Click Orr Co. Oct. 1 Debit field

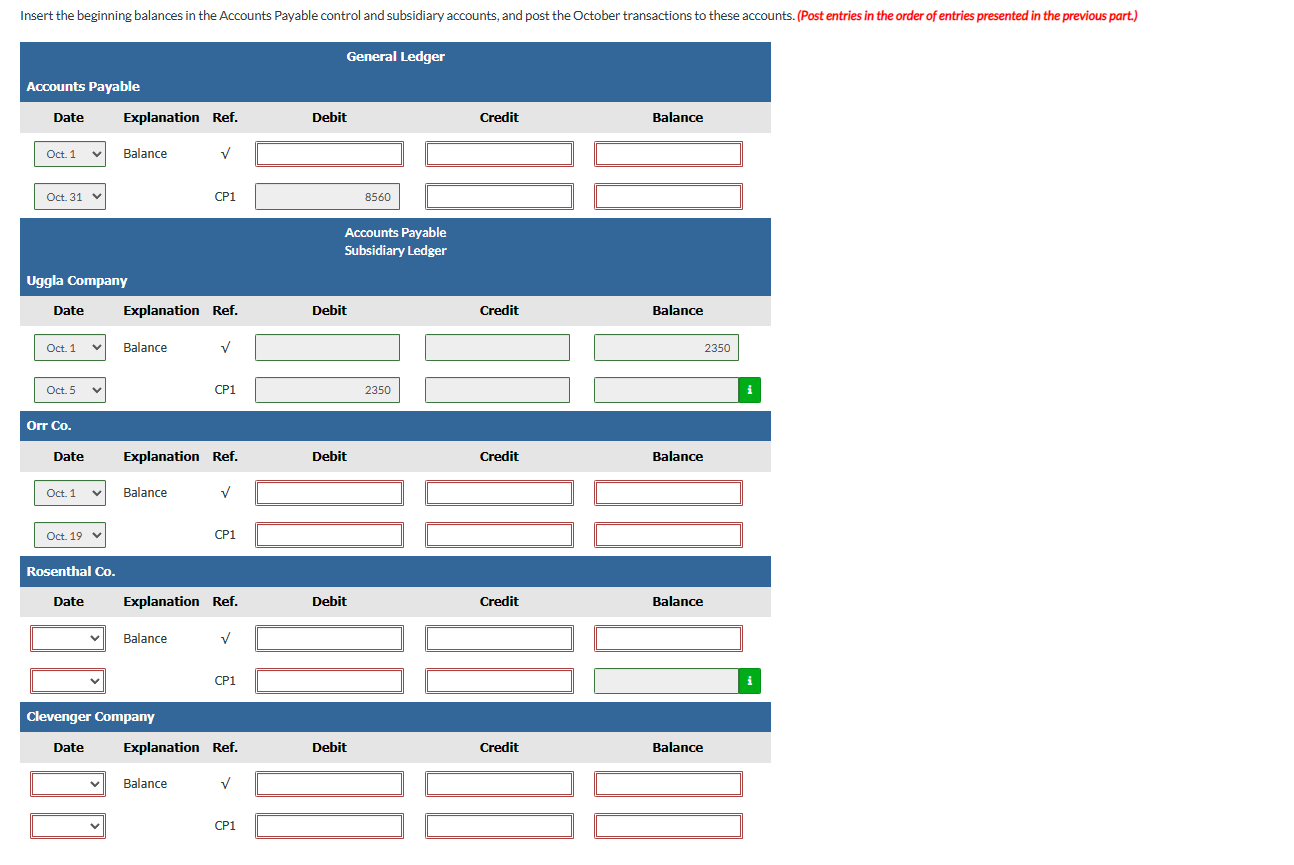[329, 493]
